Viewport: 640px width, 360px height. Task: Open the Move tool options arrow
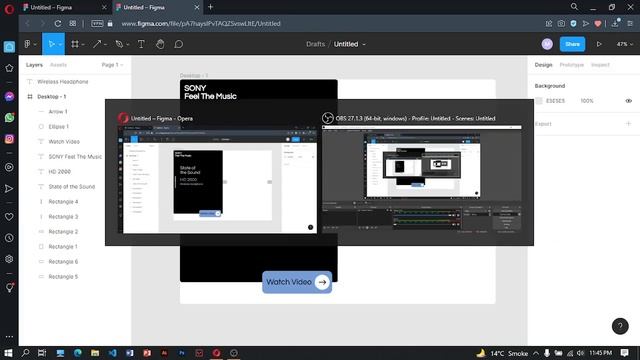tap(60, 44)
